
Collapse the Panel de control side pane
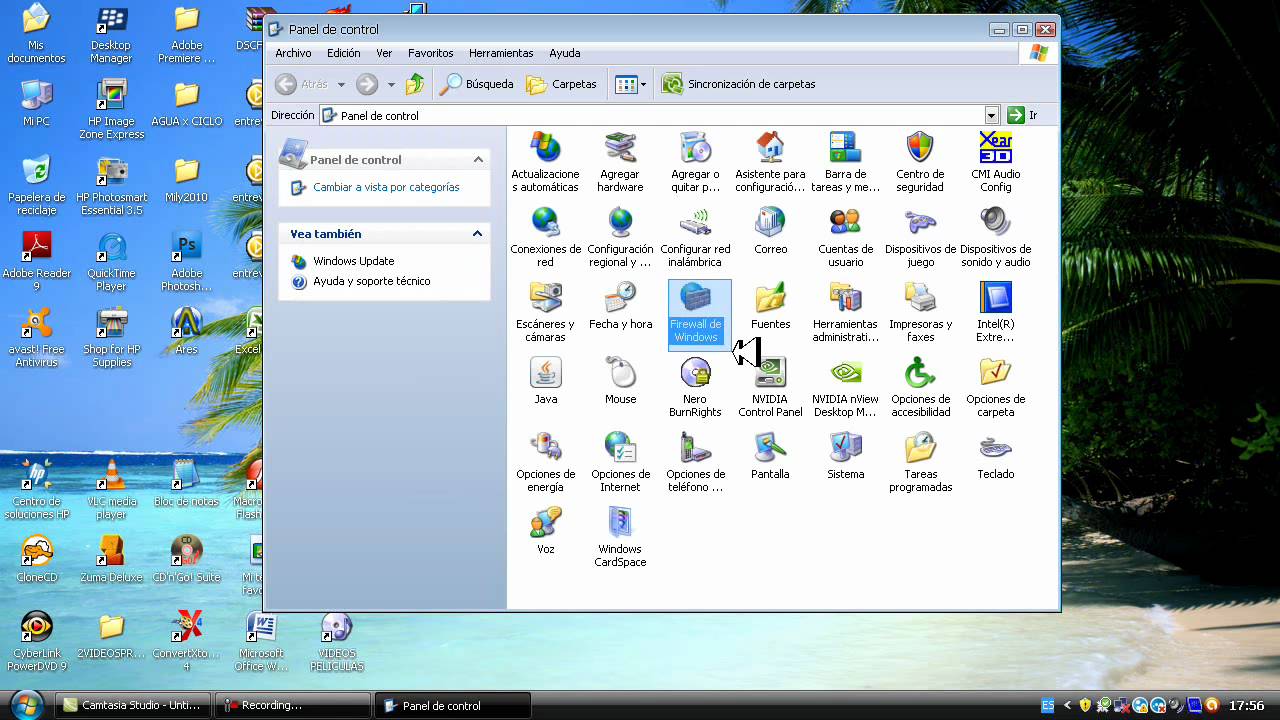click(478, 160)
